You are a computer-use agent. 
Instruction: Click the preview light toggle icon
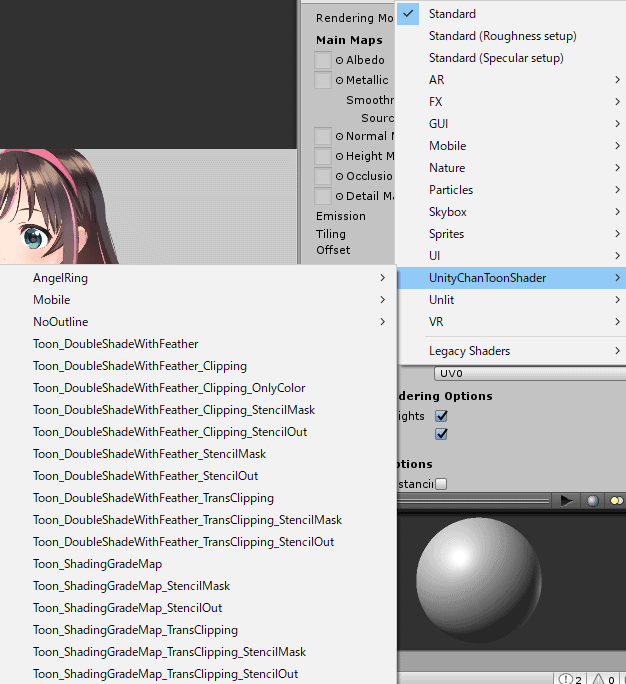click(x=616, y=500)
